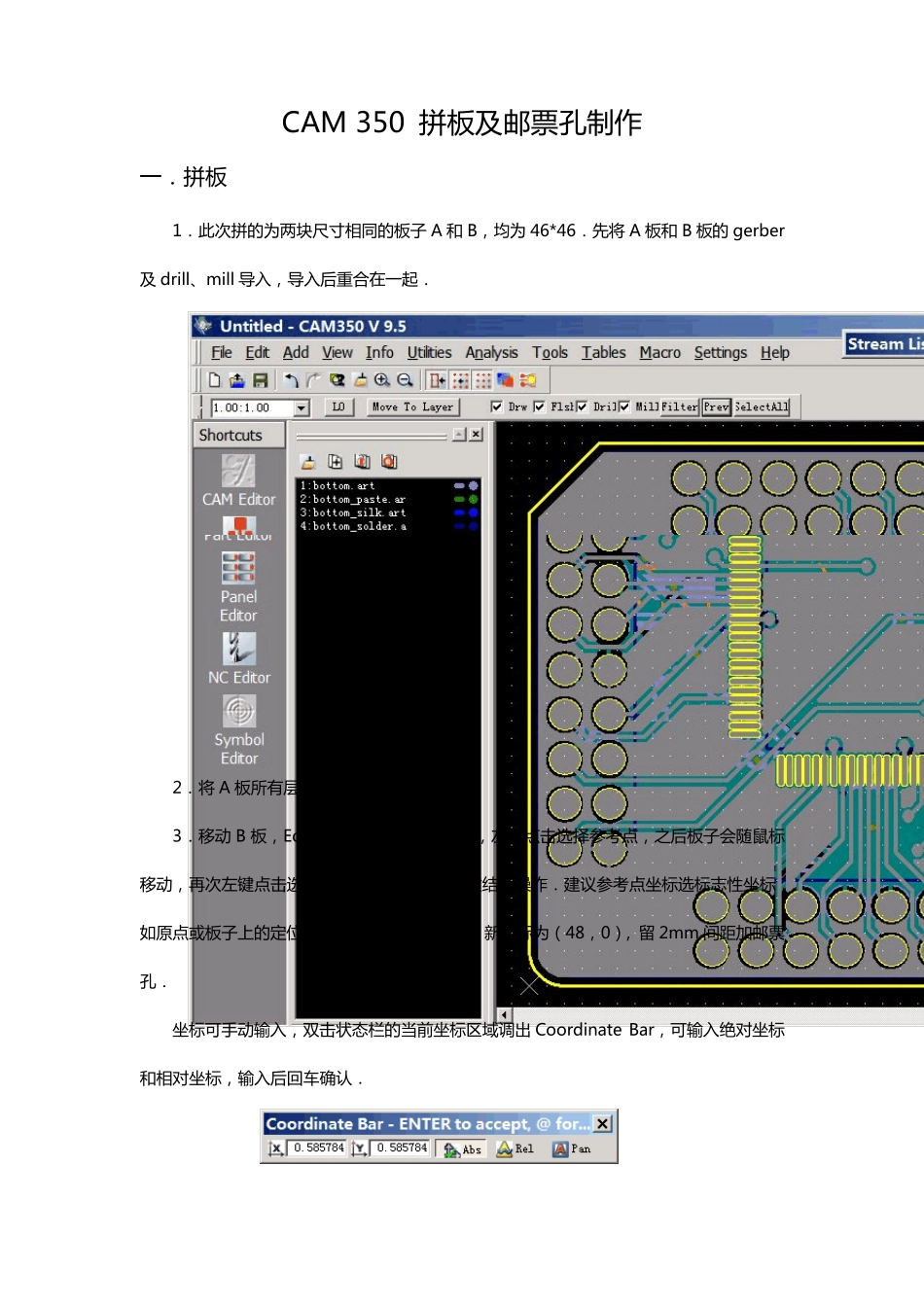Save the design with floppy icon
This screenshot has width=924, height=1307.
(260, 380)
